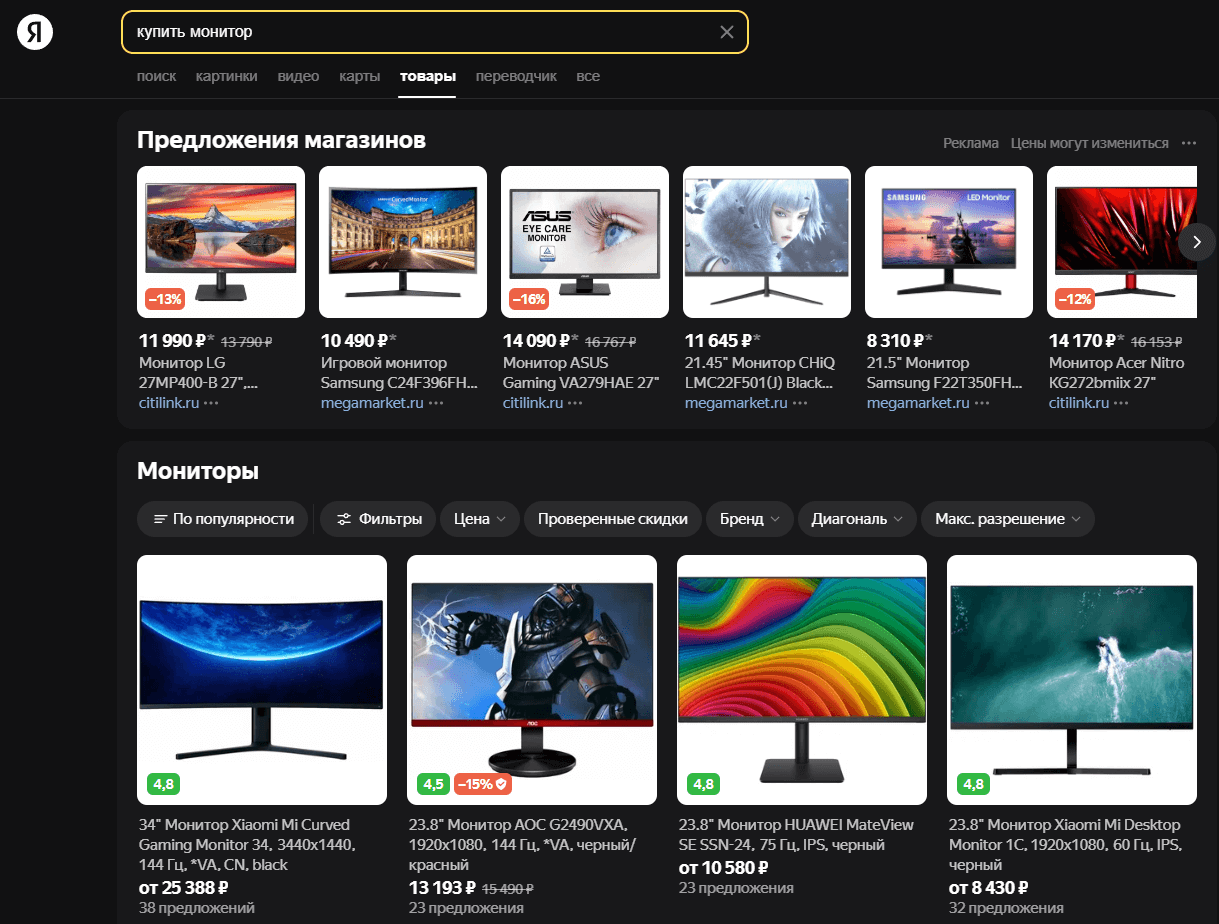The image size is (1219, 924).
Task: Visit megamarket.ru link under Samsung C24F396FH
Action: pos(372,403)
